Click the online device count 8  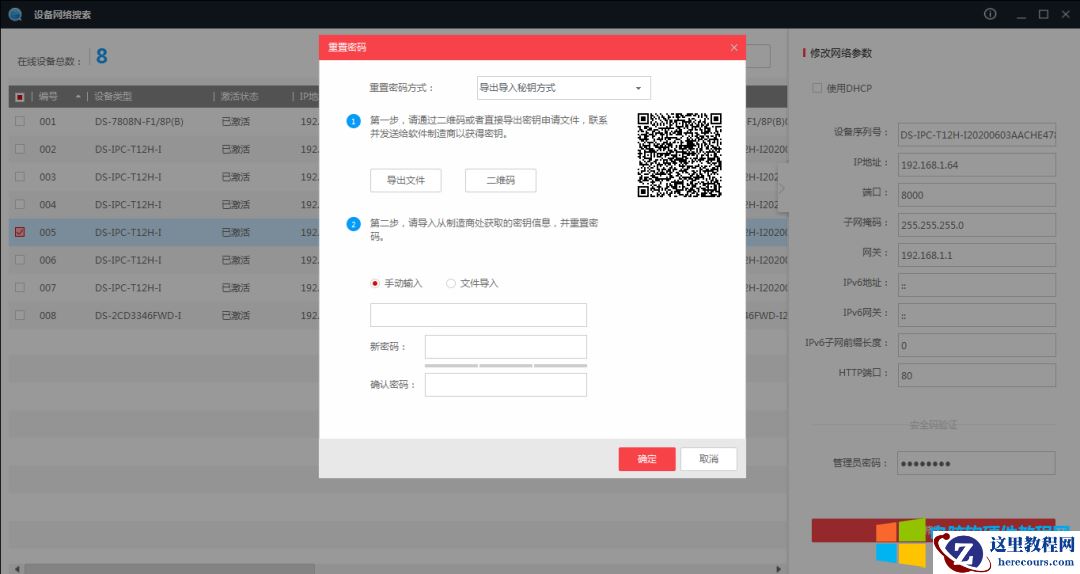pyautogui.click(x=102, y=56)
